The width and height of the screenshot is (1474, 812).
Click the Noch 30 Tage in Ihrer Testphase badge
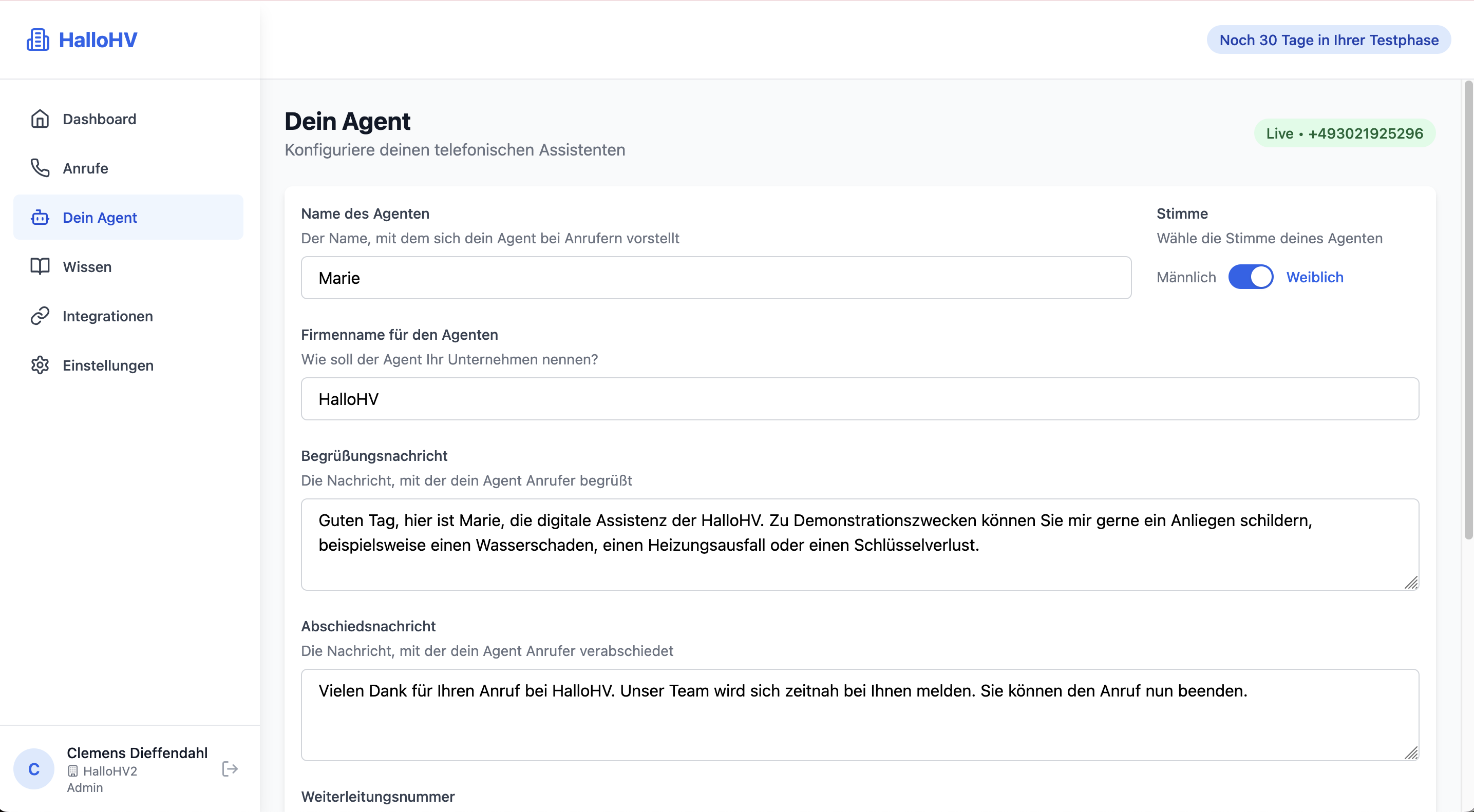(x=1329, y=40)
